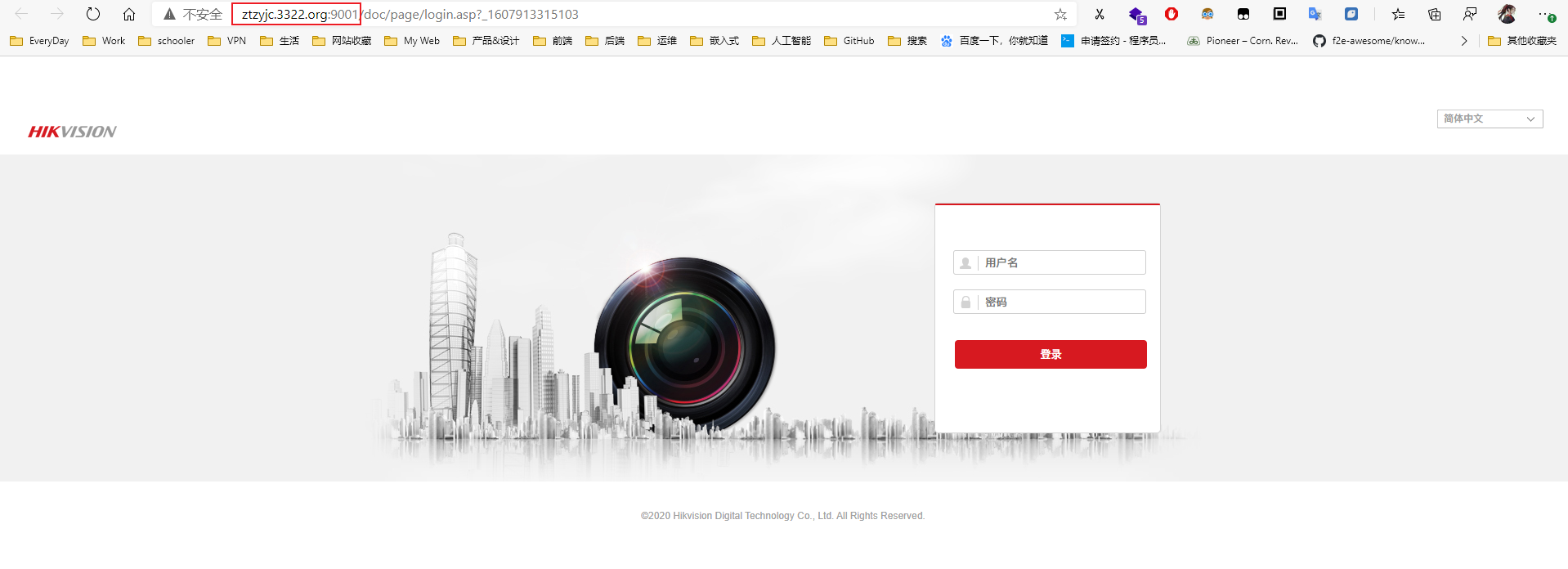Image resolution: width=1568 pixels, height=569 pixels.
Task: Open the 简体中文 language dropdown
Action: [1490, 119]
